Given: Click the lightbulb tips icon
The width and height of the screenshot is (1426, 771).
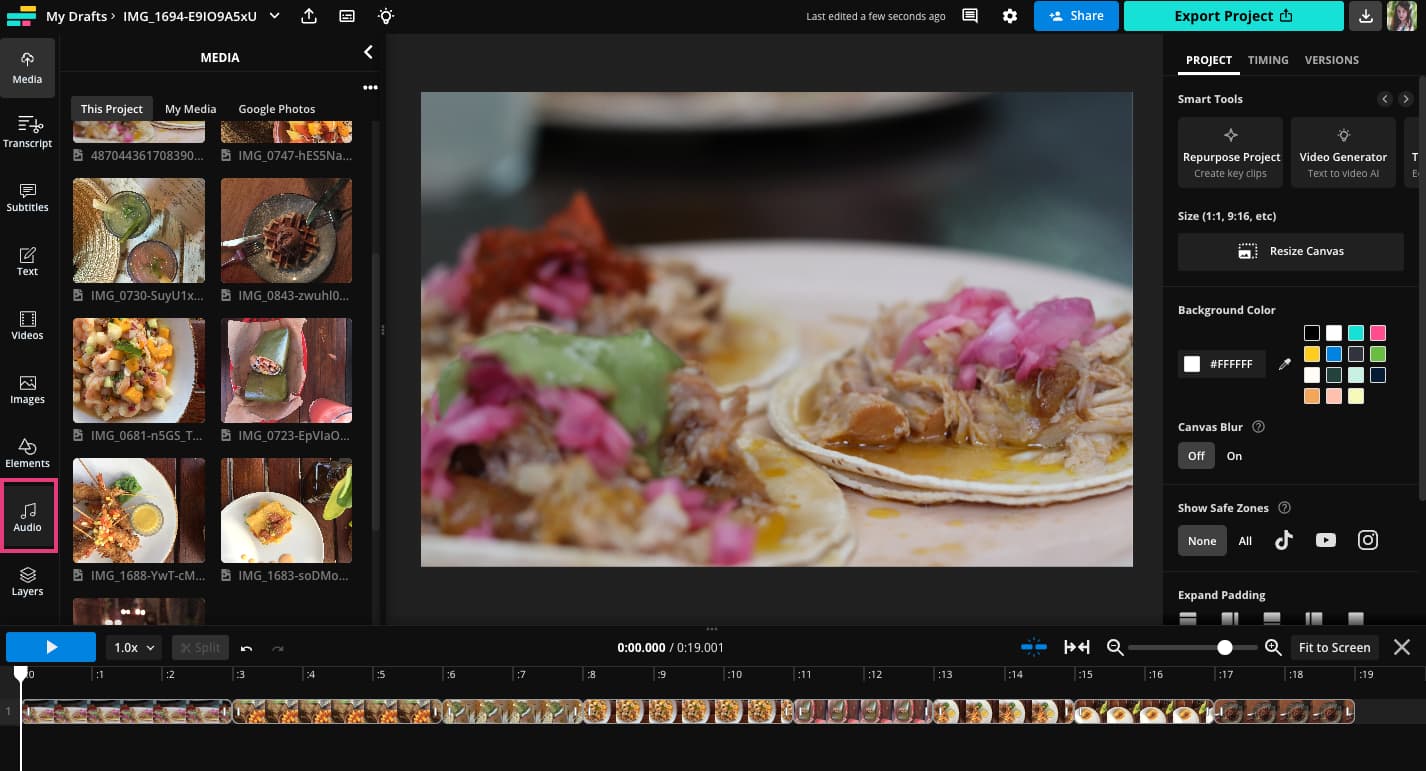Looking at the screenshot, I should click(x=385, y=16).
